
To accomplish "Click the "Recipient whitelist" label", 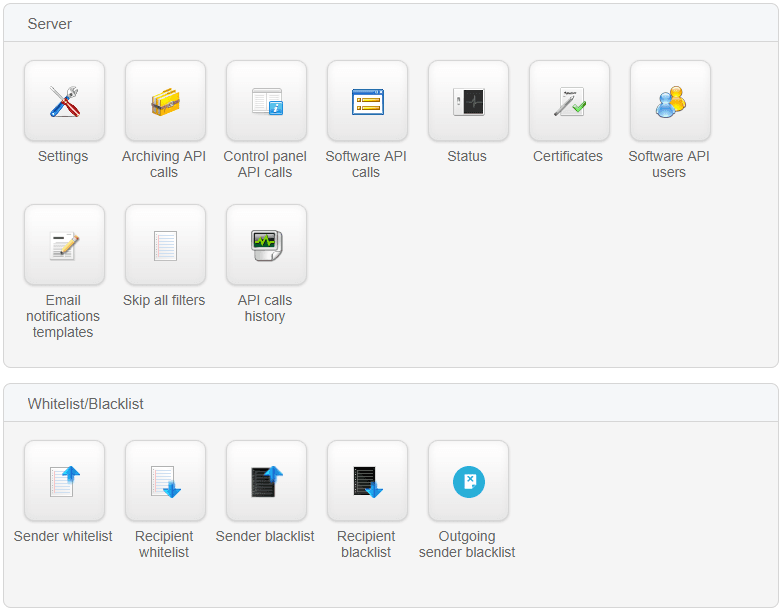I will point(164,544).
